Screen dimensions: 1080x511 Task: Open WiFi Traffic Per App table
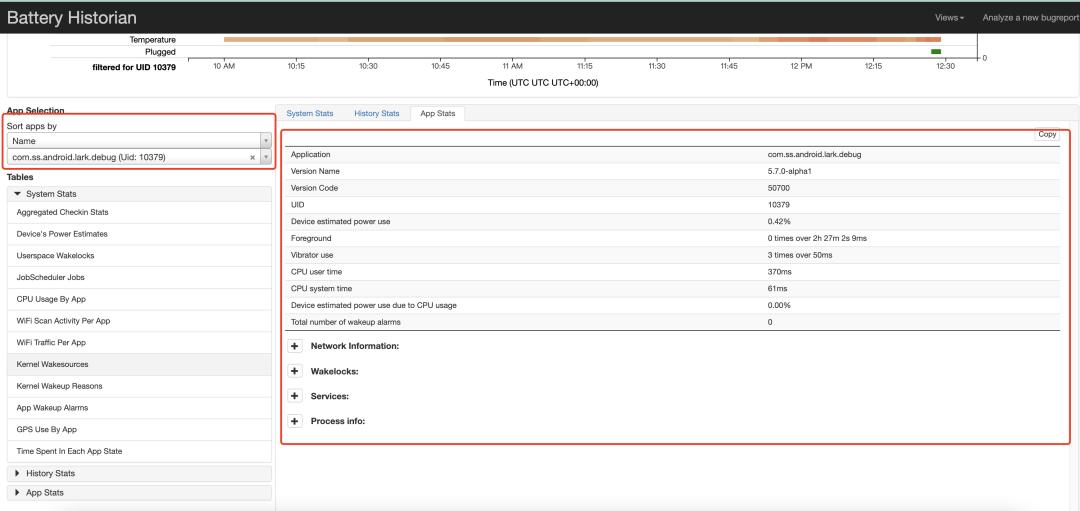pyautogui.click(x=139, y=342)
